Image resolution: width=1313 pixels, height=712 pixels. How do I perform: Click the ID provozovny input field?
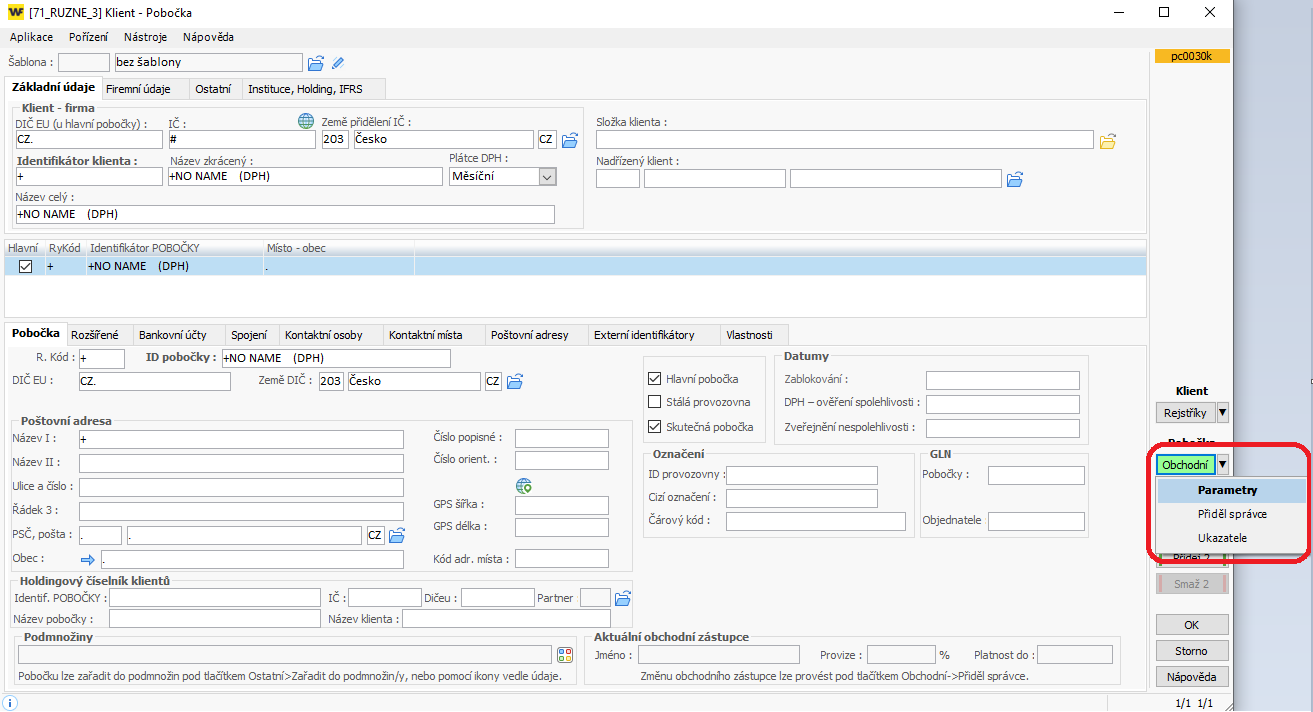point(802,475)
